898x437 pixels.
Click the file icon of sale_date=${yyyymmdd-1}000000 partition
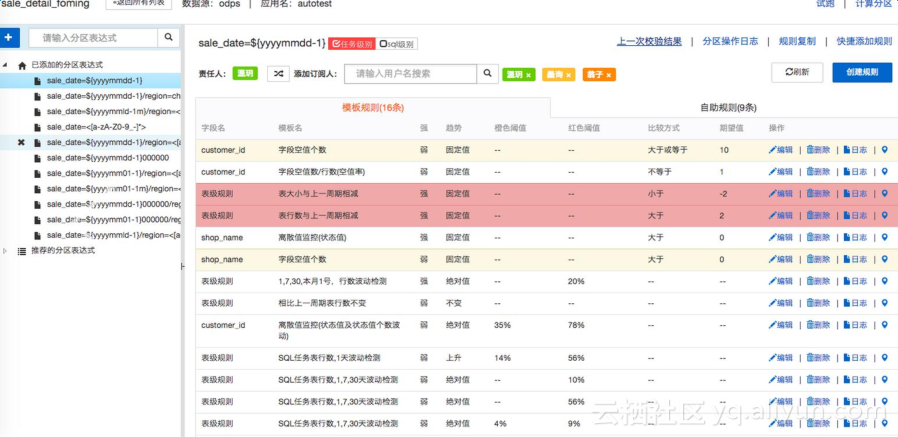(x=38, y=158)
